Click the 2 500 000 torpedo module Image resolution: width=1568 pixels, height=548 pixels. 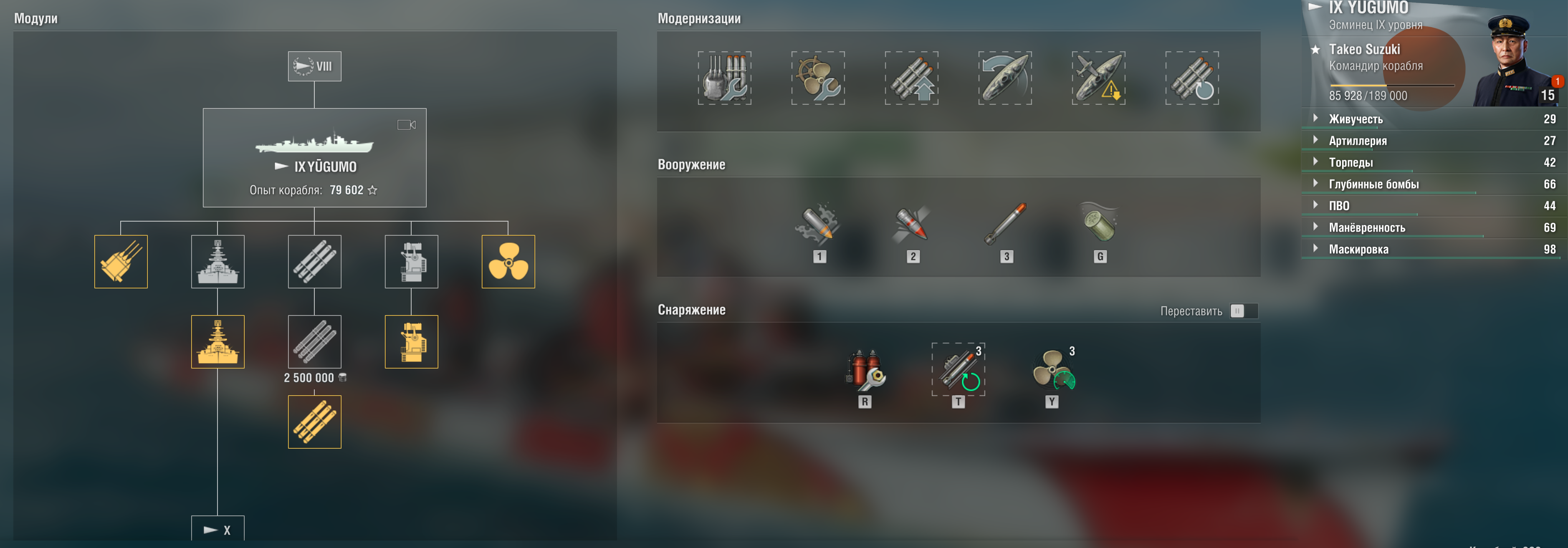point(314,342)
